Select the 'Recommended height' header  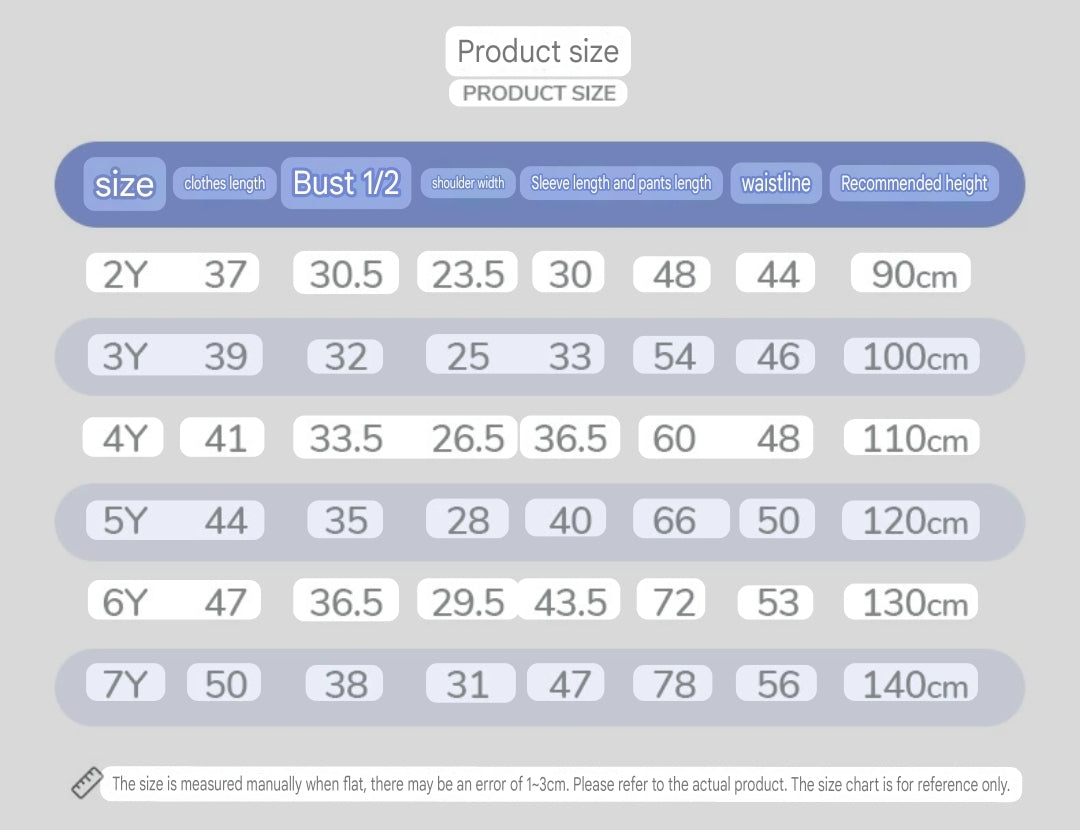[x=914, y=183]
